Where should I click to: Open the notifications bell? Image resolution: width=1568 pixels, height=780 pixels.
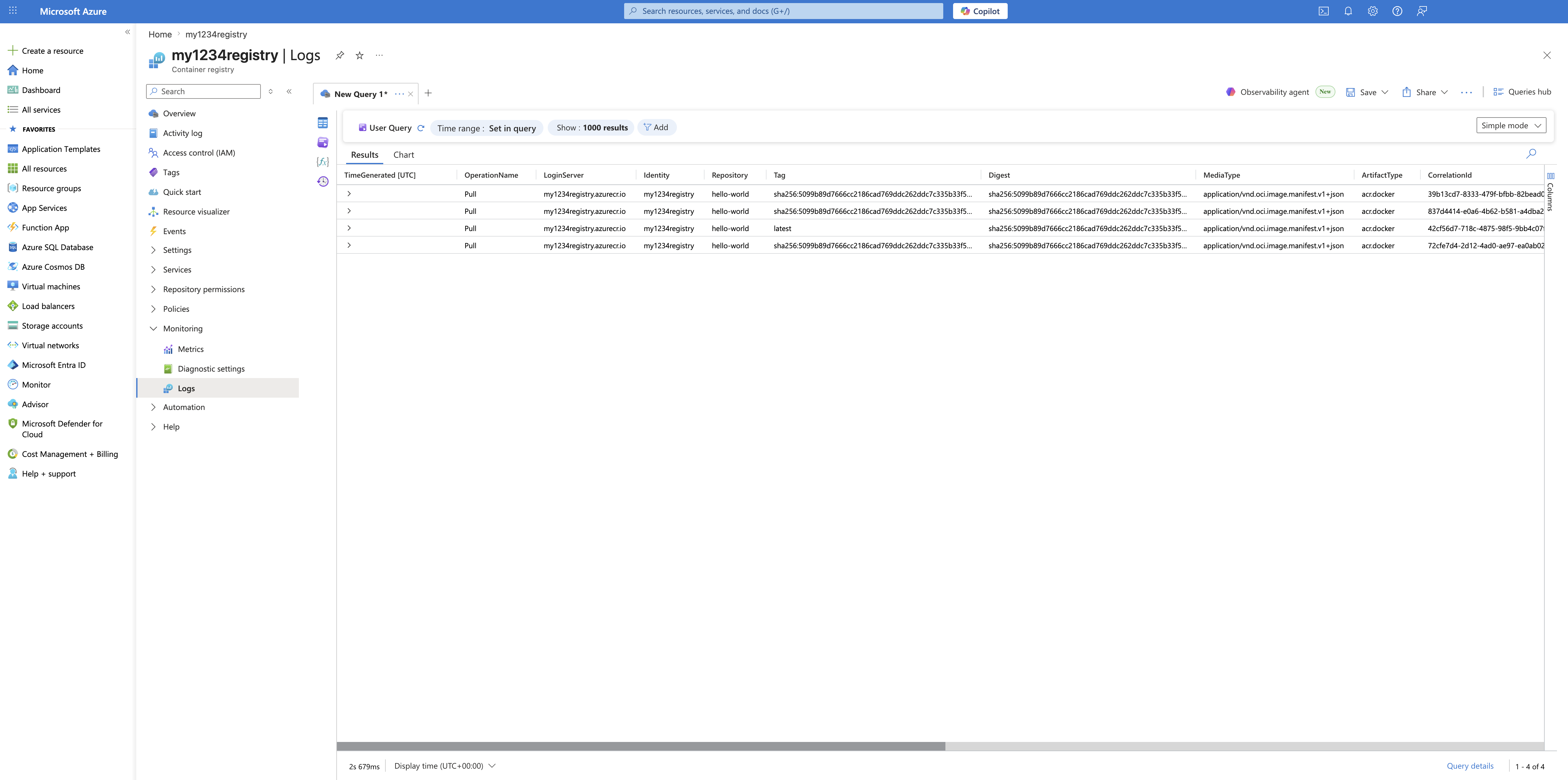(x=1348, y=11)
